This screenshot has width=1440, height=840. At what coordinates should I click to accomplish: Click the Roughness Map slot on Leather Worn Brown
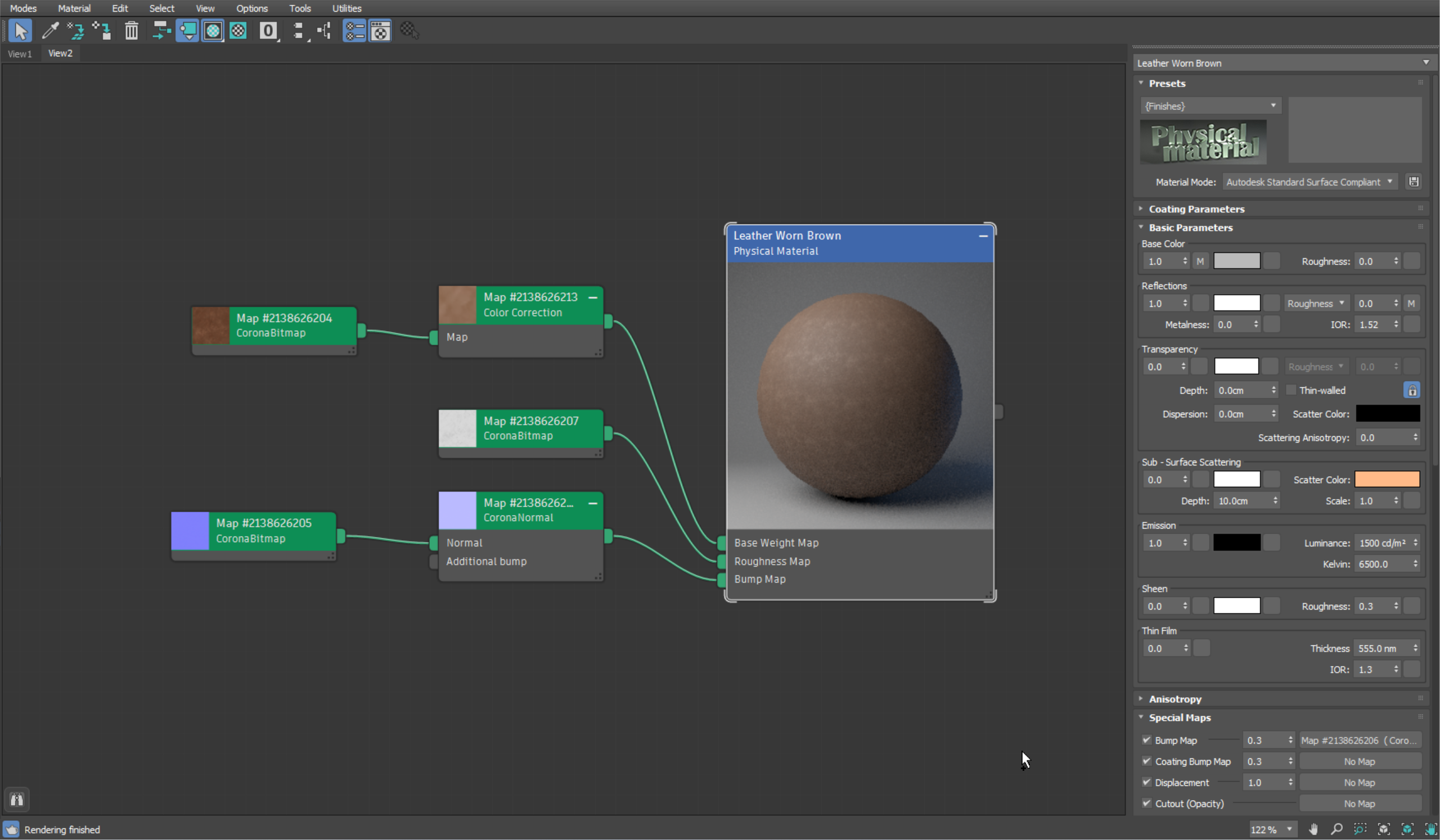click(x=772, y=561)
